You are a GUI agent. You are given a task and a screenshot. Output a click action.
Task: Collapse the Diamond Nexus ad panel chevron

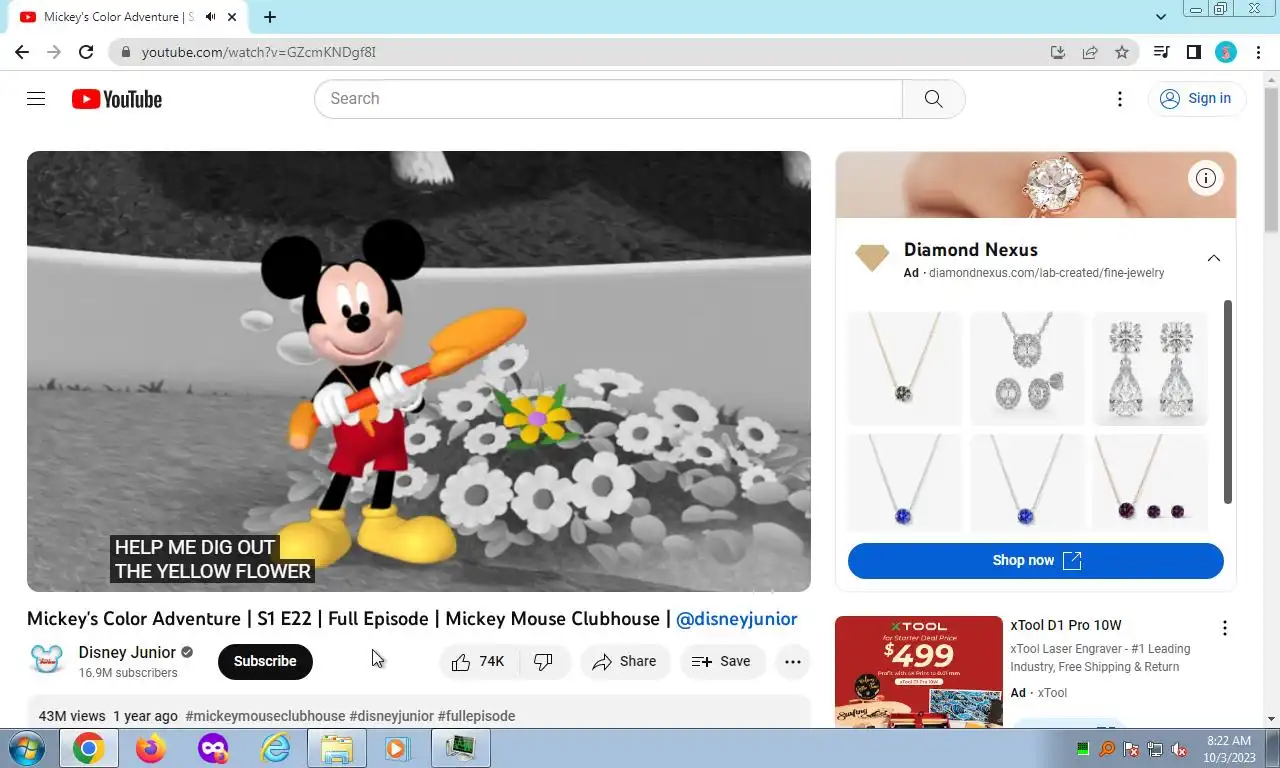tap(1213, 258)
